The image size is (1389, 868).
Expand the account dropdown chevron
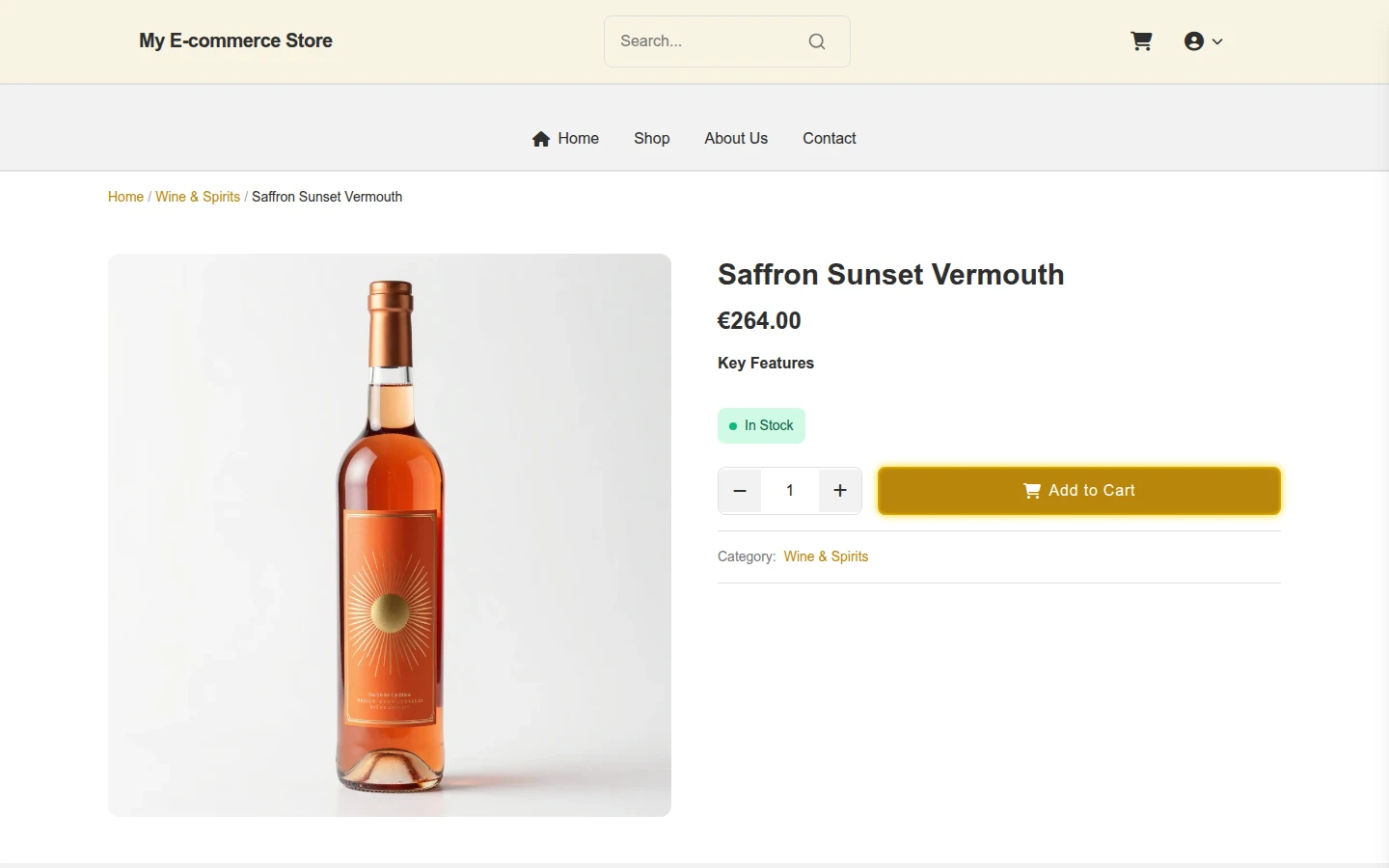pyautogui.click(x=1217, y=41)
